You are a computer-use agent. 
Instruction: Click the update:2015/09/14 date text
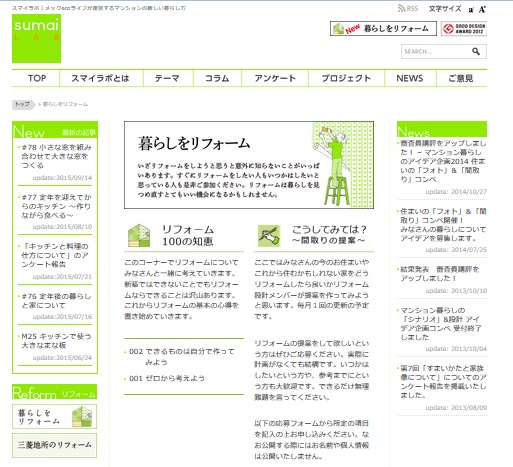(x=62, y=178)
